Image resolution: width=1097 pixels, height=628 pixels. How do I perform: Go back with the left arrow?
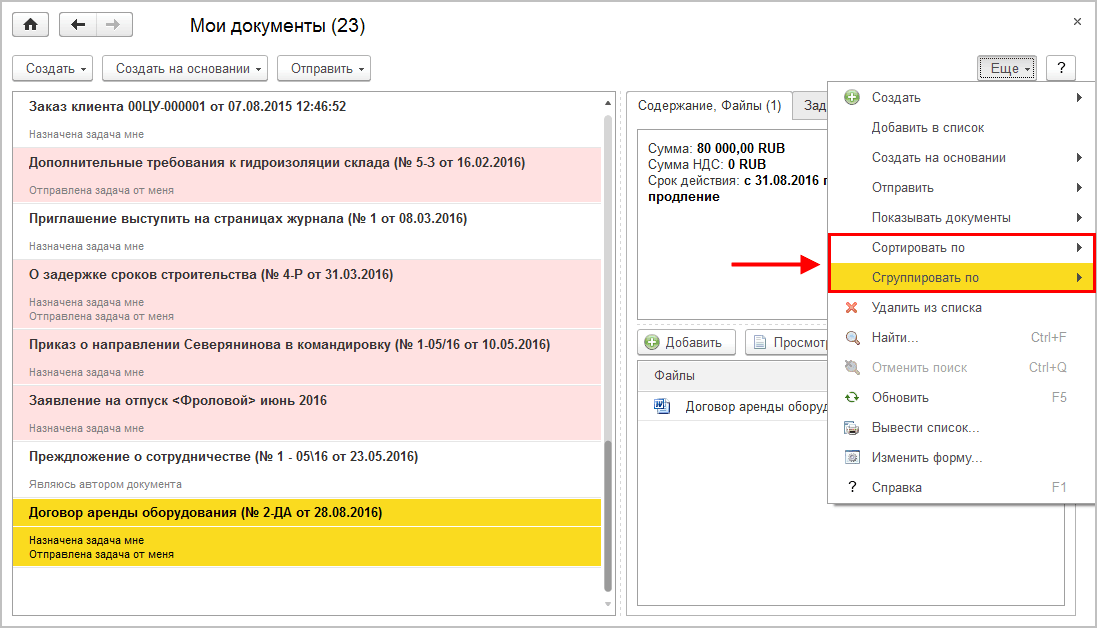pyautogui.click(x=77, y=25)
